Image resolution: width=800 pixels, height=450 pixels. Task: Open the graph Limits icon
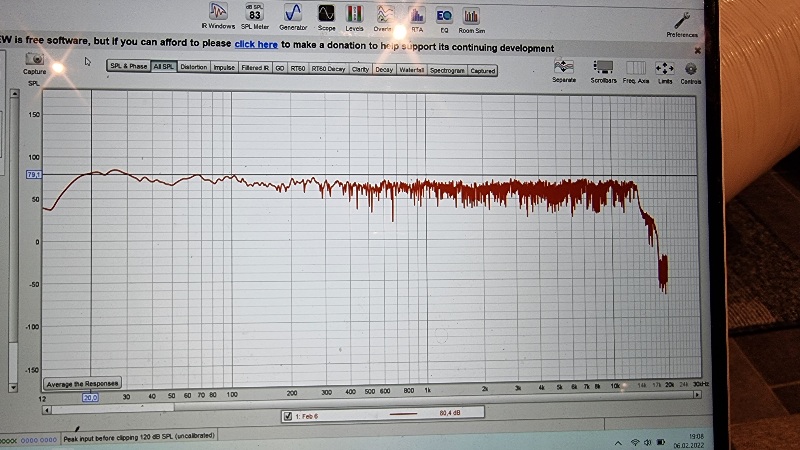[665, 68]
